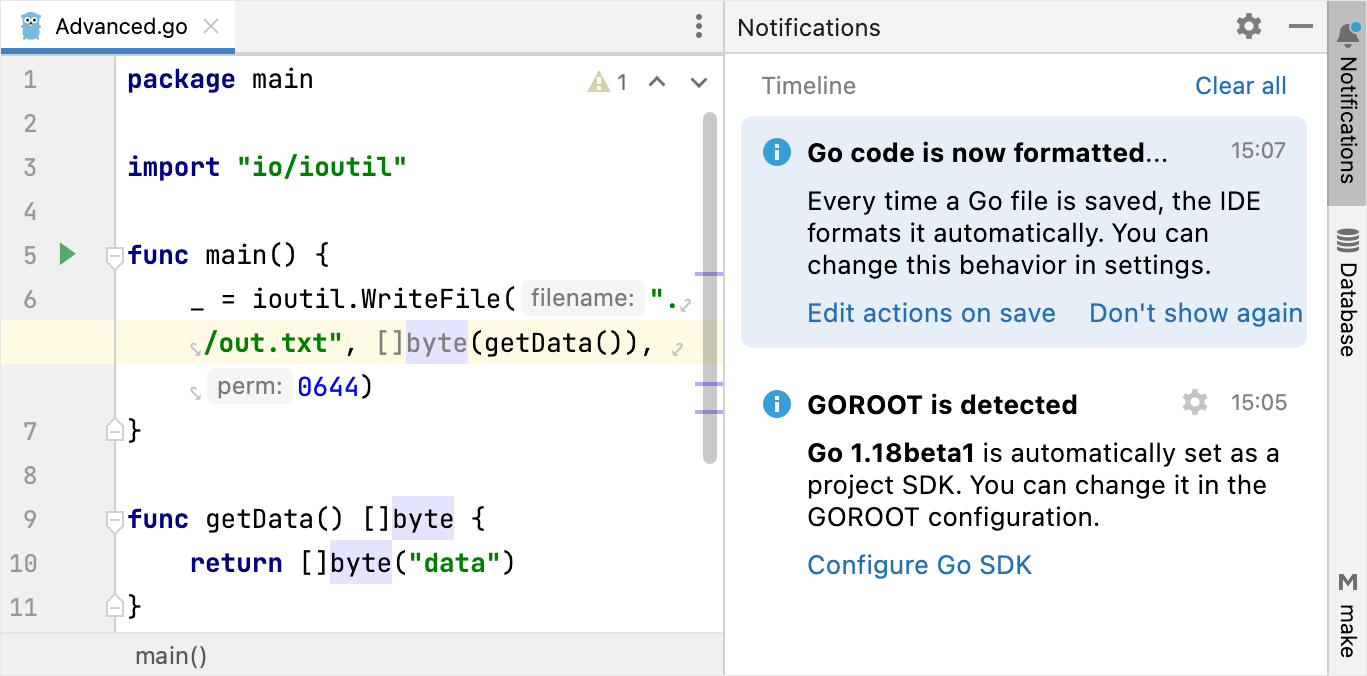
Task: Open editor tab options three-dot menu
Action: tap(699, 27)
